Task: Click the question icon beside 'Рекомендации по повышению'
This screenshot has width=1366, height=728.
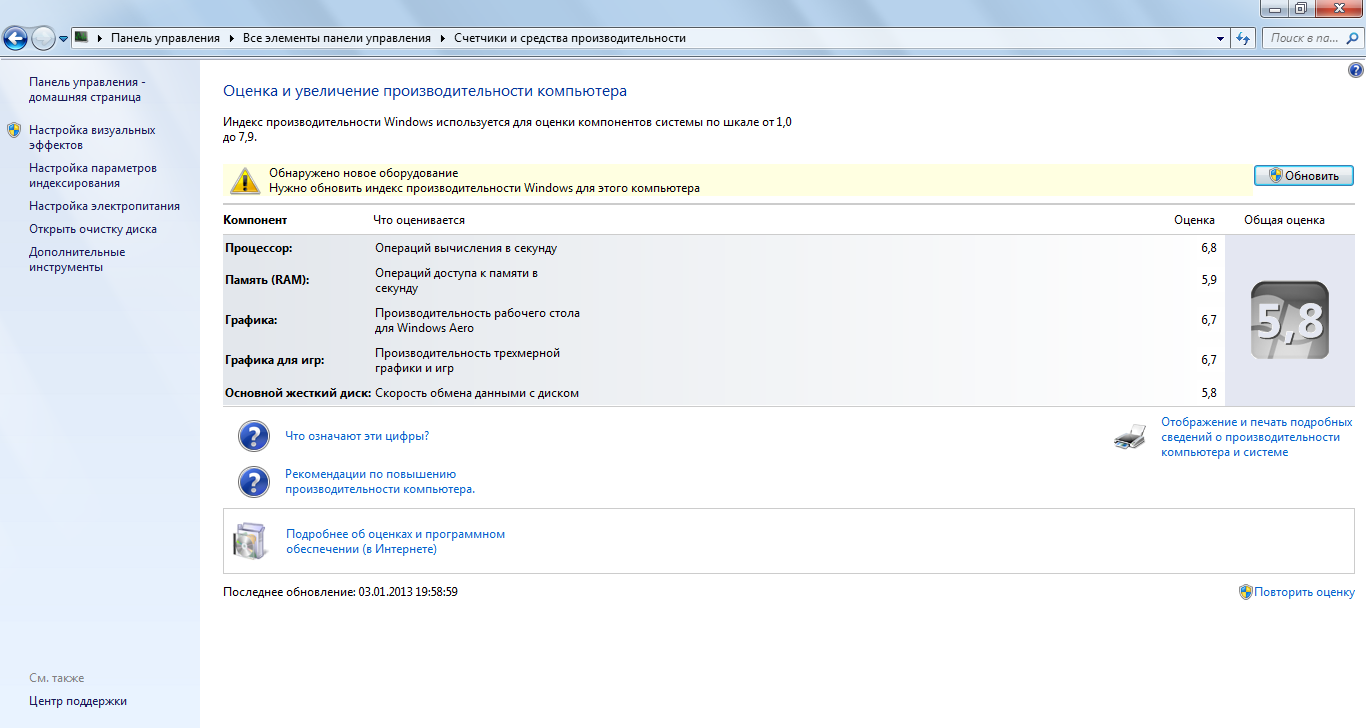Action: point(254,482)
